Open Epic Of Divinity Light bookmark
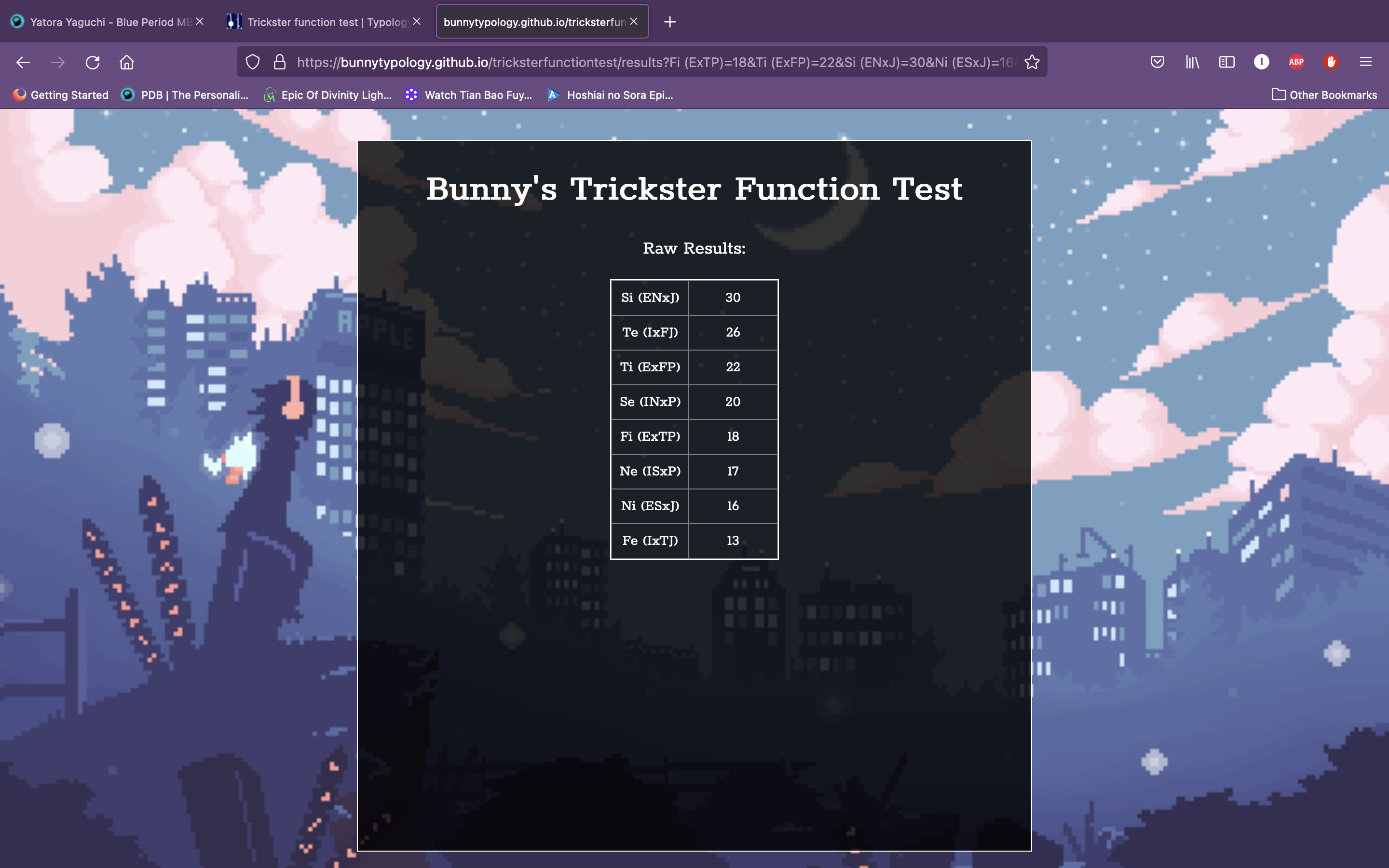Viewport: 1389px width, 868px height. pyautogui.click(x=327, y=95)
